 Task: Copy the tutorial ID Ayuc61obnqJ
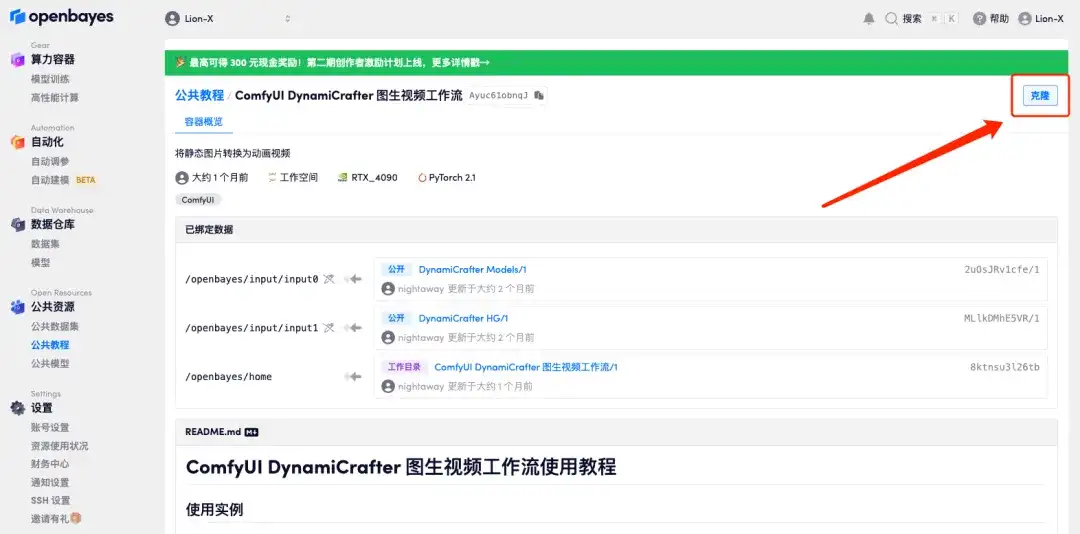pyautogui.click(x=539, y=96)
